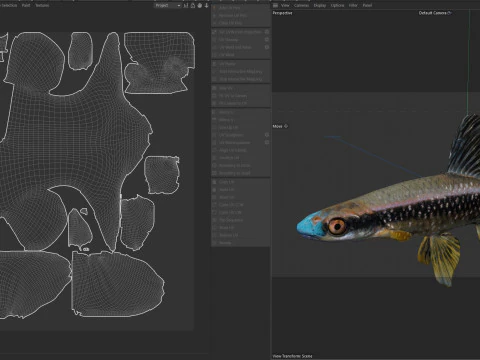Click the Mirror U icon

coord(215,112)
